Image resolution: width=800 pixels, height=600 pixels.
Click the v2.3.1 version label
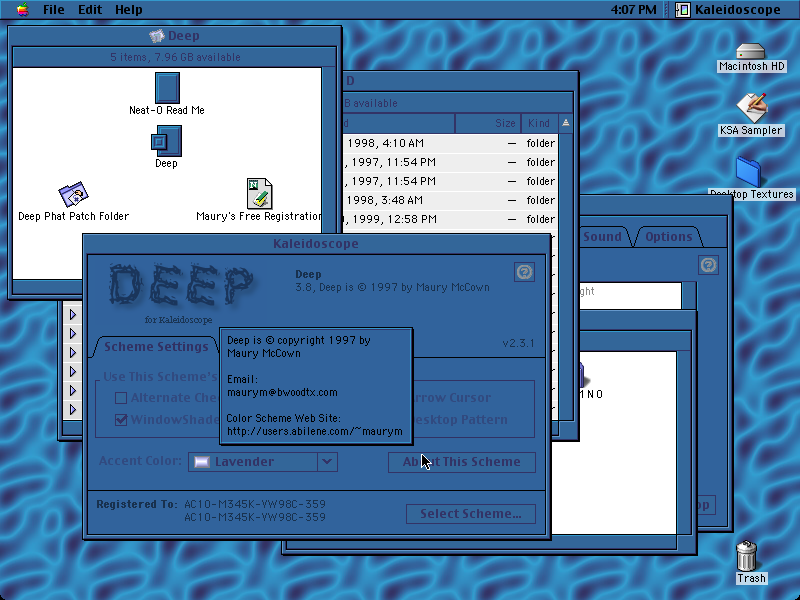point(518,343)
